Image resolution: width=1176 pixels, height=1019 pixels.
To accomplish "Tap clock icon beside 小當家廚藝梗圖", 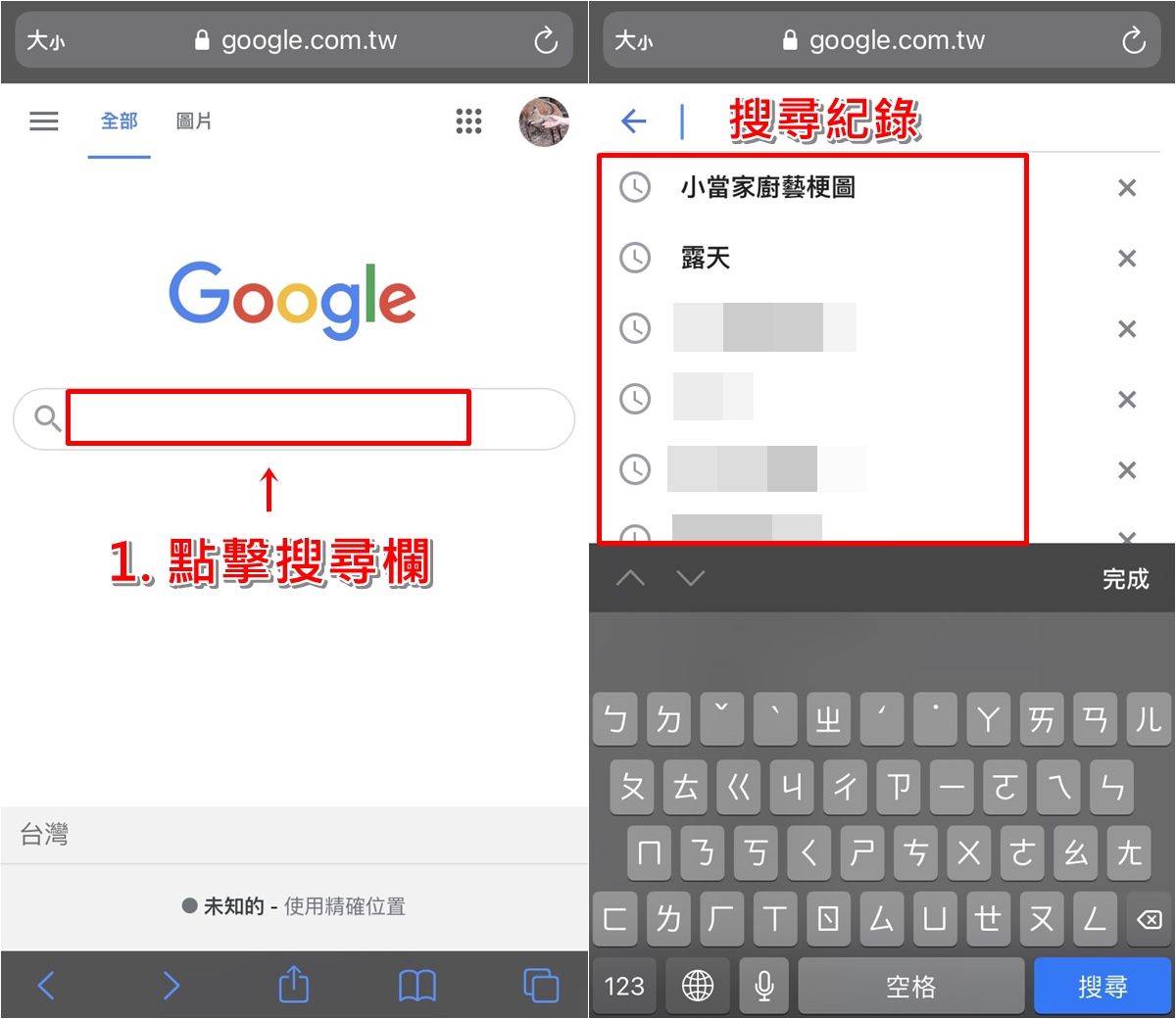I will pyautogui.click(x=635, y=187).
